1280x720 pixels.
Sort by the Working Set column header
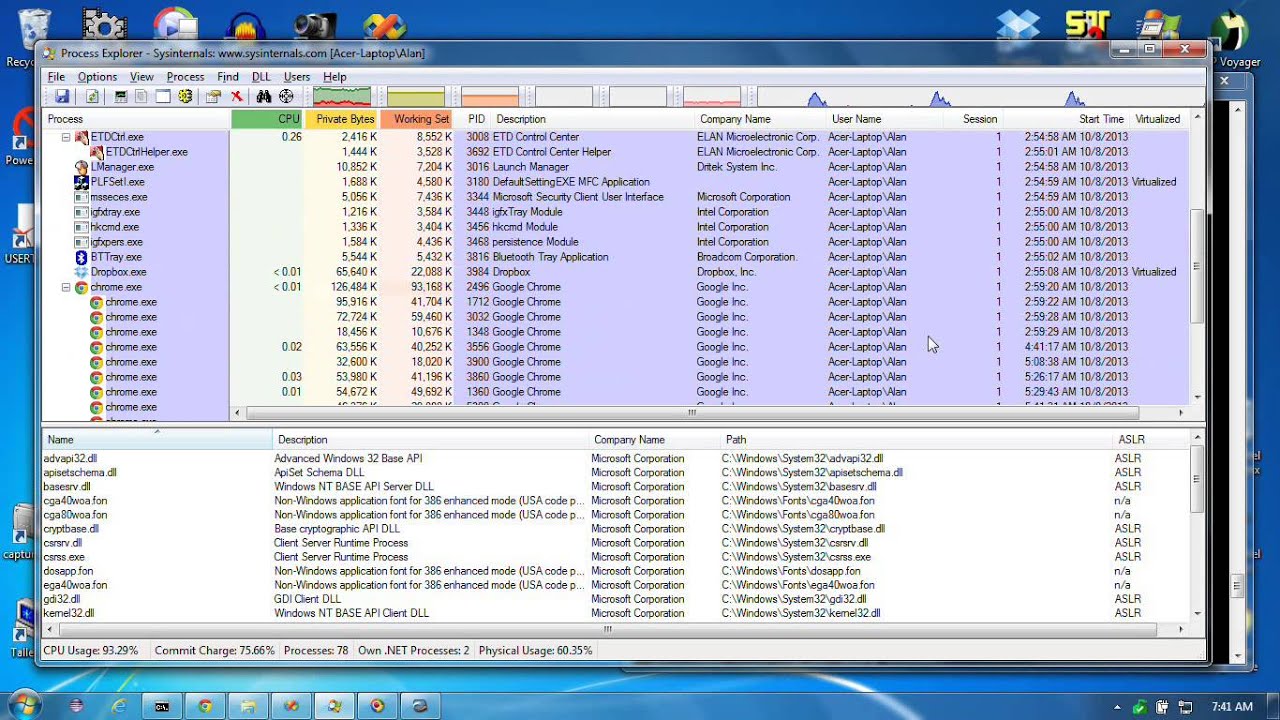(x=418, y=119)
